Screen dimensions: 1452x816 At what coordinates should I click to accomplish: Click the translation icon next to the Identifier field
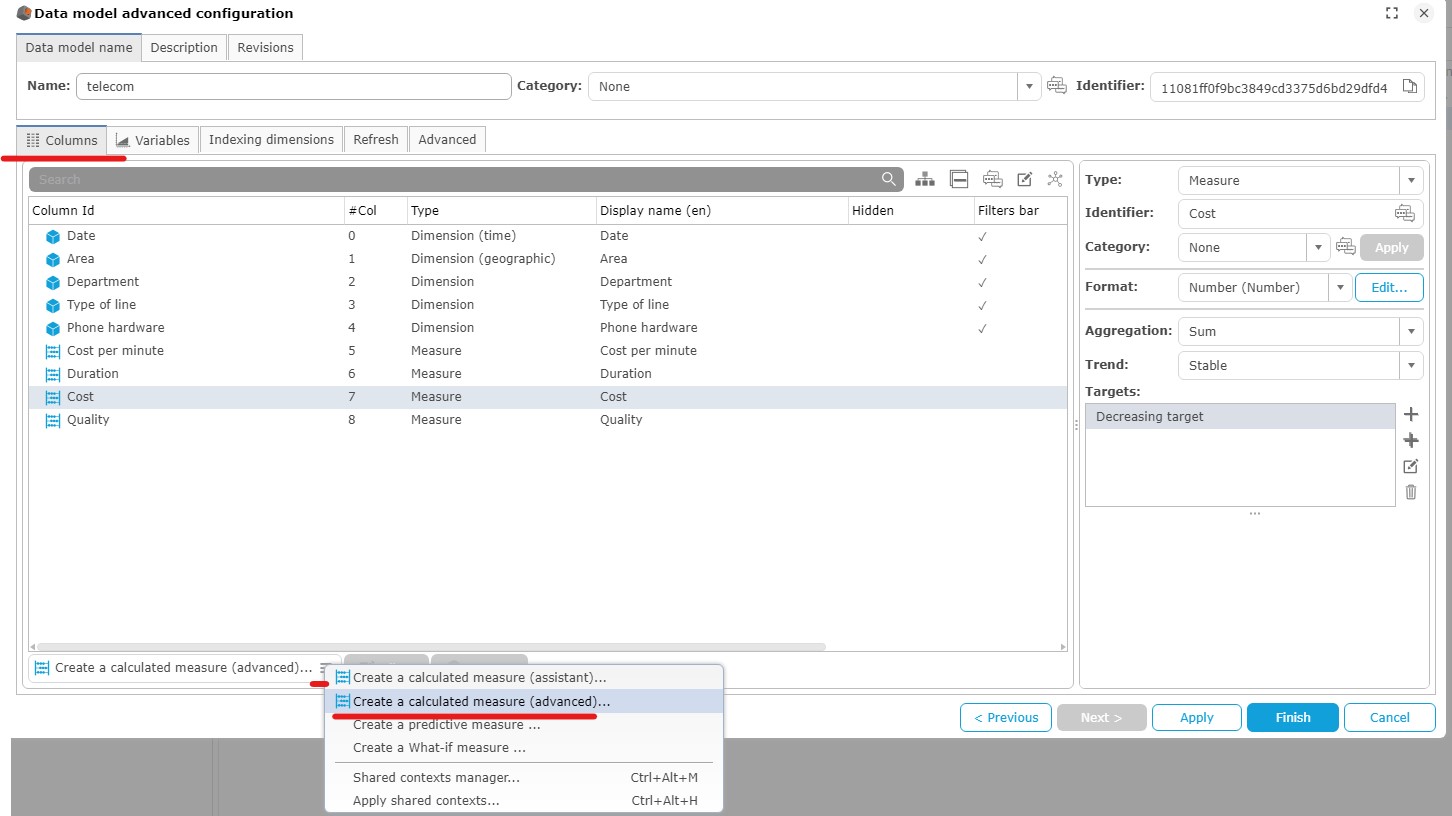point(1405,213)
